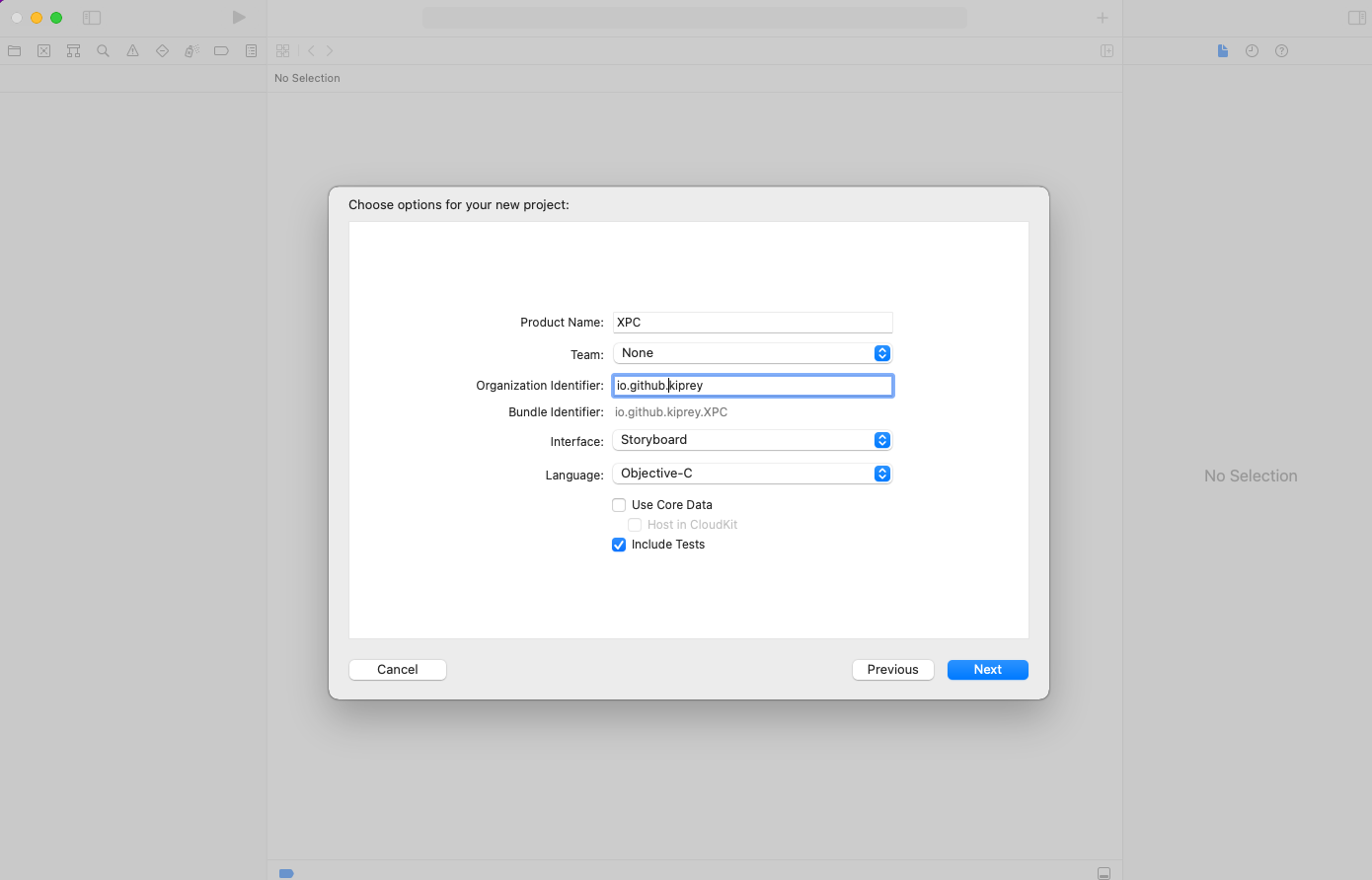Enable the Use Core Data checkbox
1372x880 pixels.
(x=619, y=505)
